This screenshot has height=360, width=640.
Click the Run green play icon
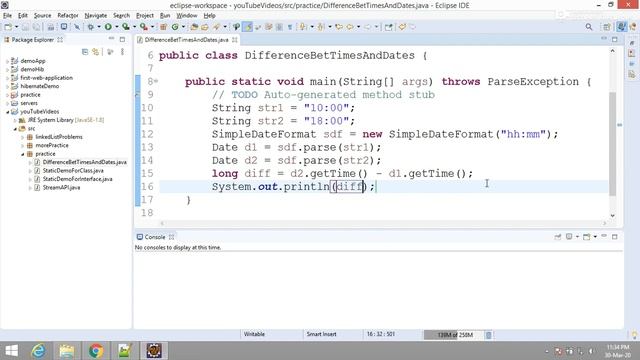click(x=108, y=27)
